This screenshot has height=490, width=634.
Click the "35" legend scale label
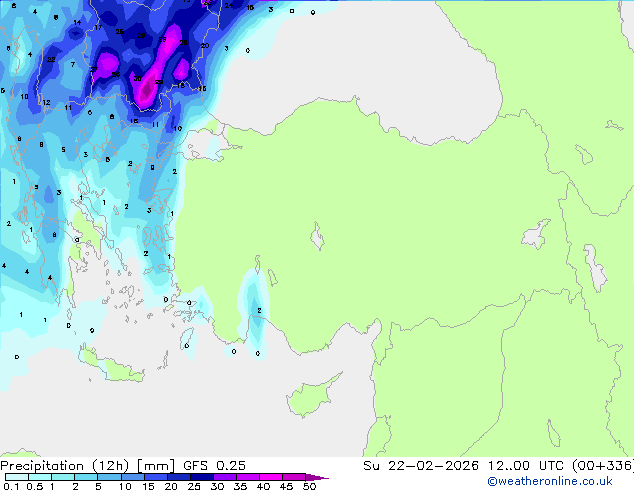(240, 486)
